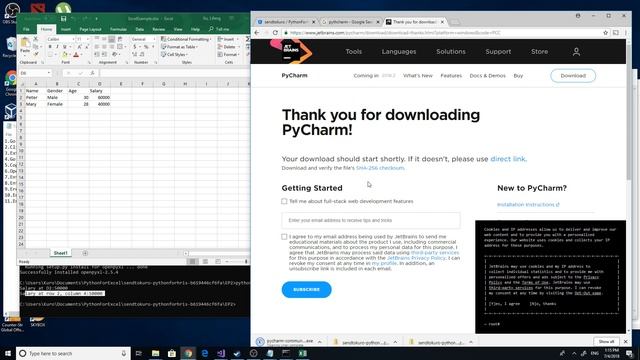
Task: Click the percent style icon in Excel
Action: 146,47
